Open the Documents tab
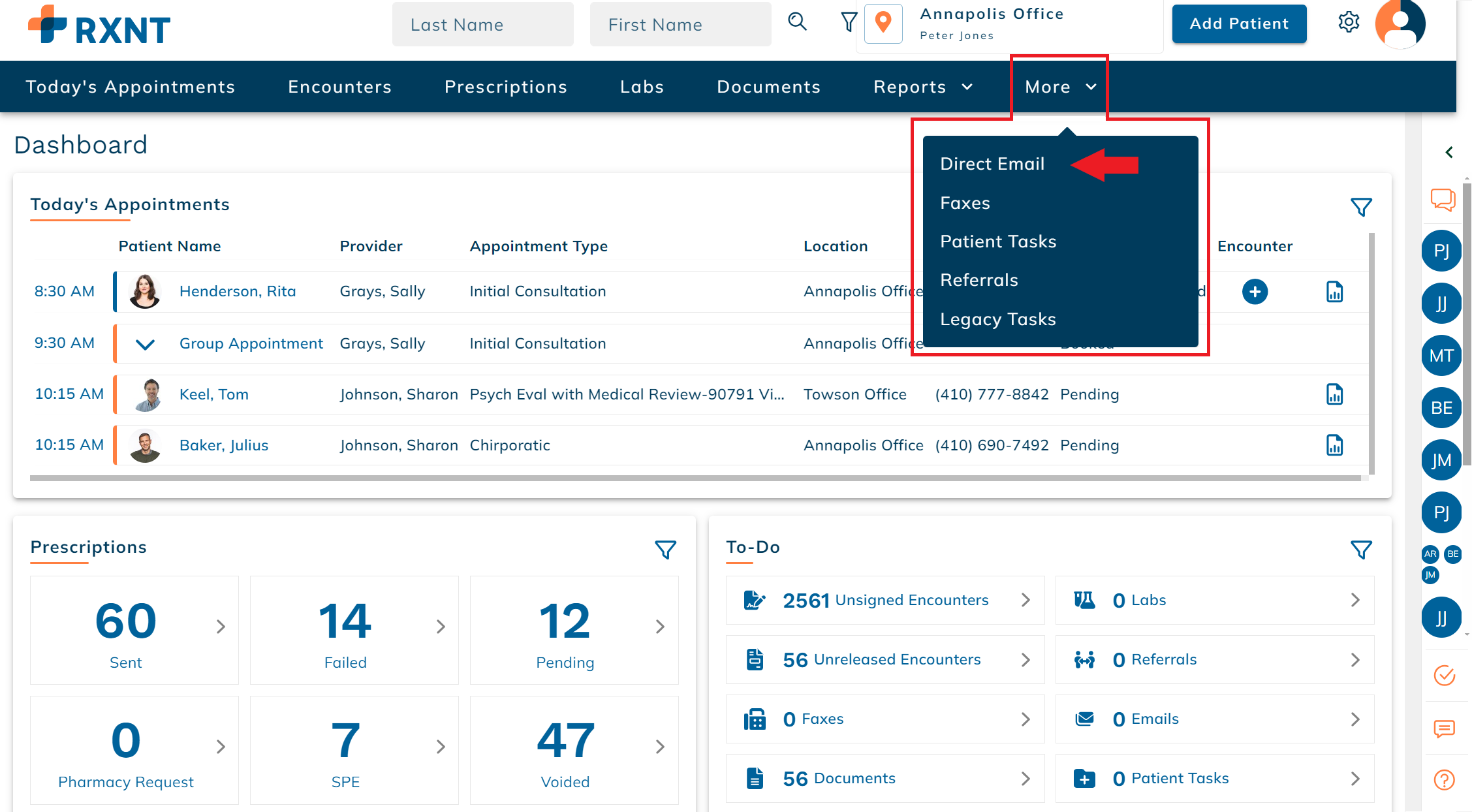1472x812 pixels. click(x=768, y=87)
